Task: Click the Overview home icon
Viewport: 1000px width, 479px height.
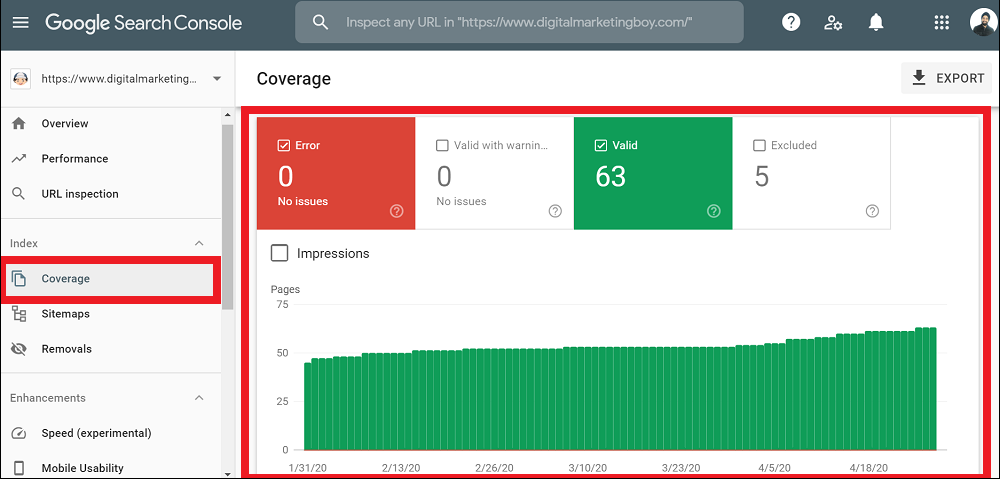Action: tap(19, 123)
